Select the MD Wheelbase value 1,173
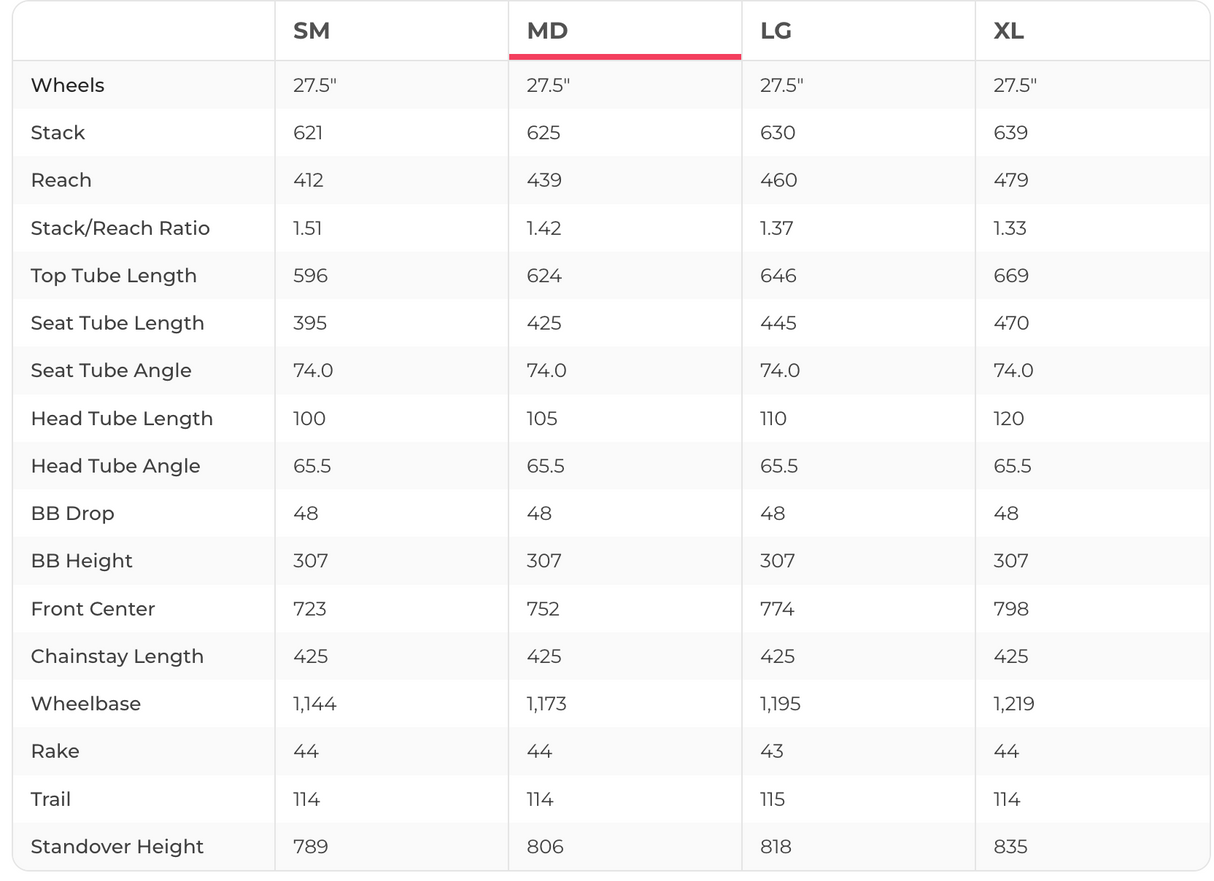The height and width of the screenshot is (881, 1214). (x=546, y=704)
